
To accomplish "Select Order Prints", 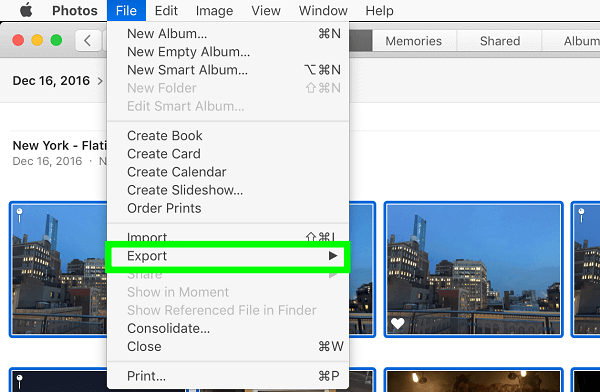I will click(228, 209).
